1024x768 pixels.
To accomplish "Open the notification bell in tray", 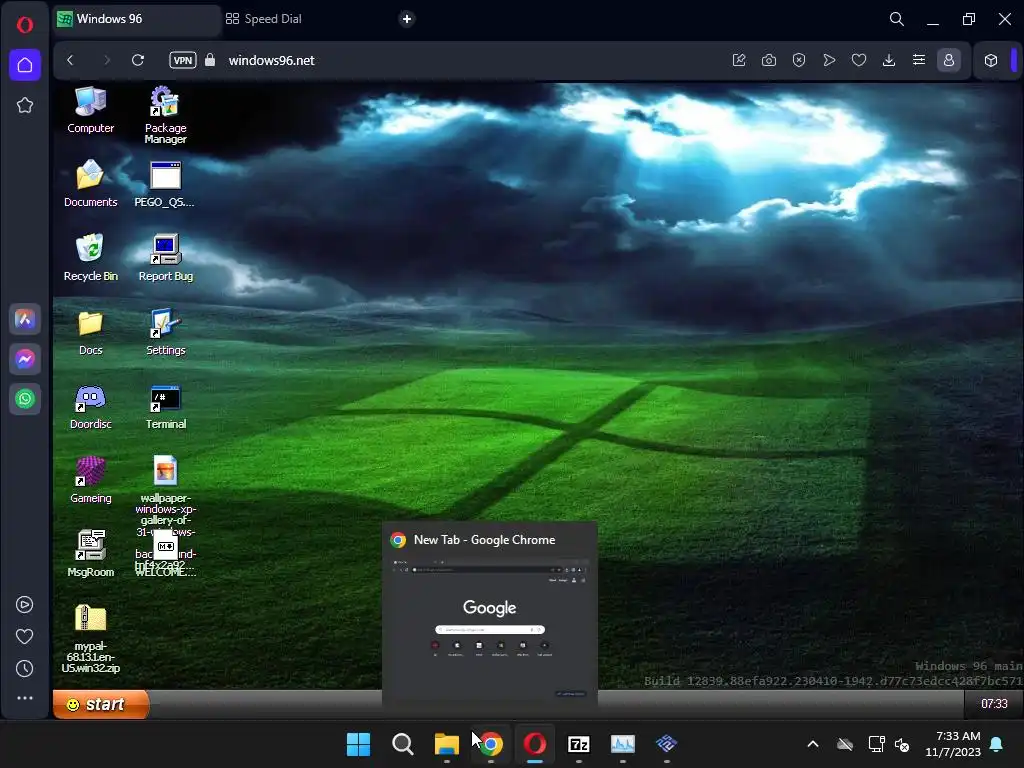I will [x=997, y=744].
